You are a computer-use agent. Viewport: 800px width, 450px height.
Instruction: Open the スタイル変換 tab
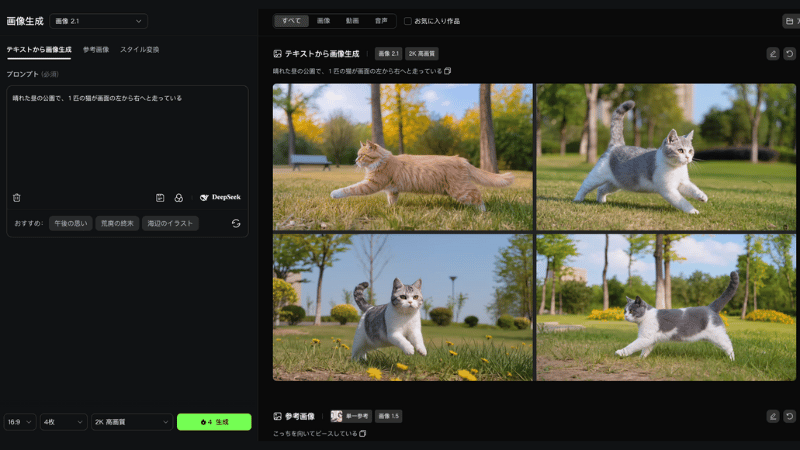tap(139, 49)
